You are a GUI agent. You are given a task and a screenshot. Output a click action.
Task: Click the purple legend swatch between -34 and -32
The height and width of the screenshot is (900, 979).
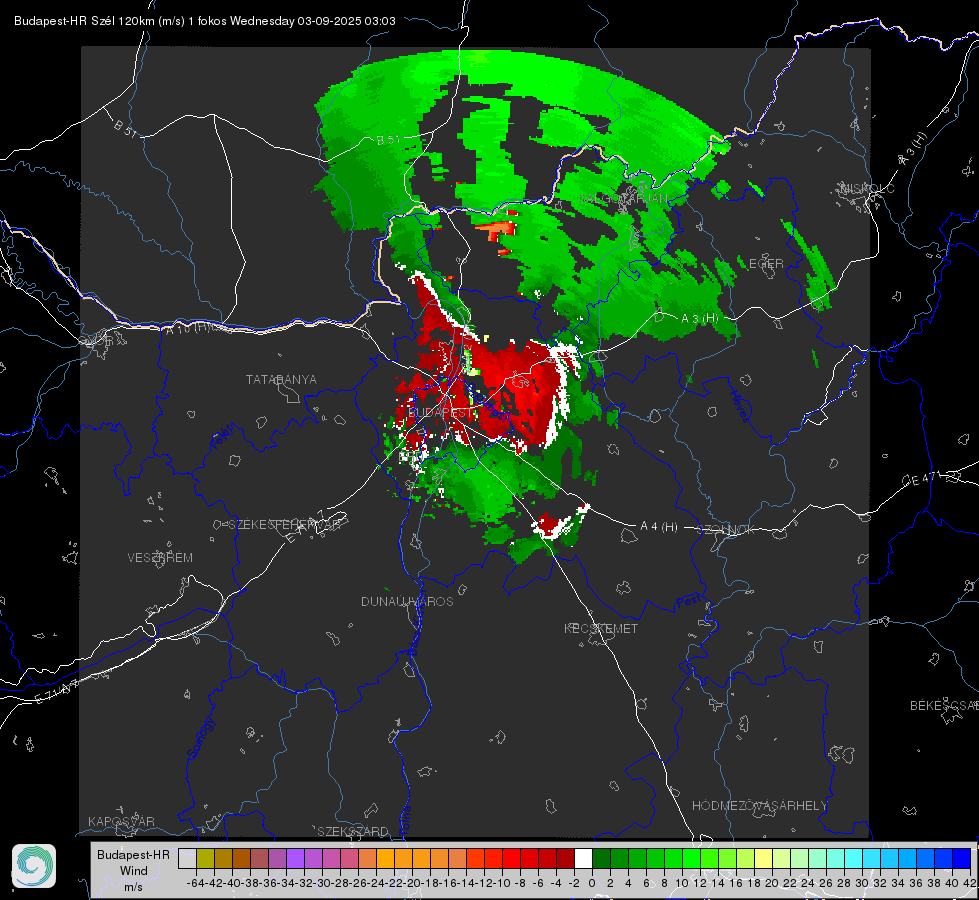click(x=295, y=858)
